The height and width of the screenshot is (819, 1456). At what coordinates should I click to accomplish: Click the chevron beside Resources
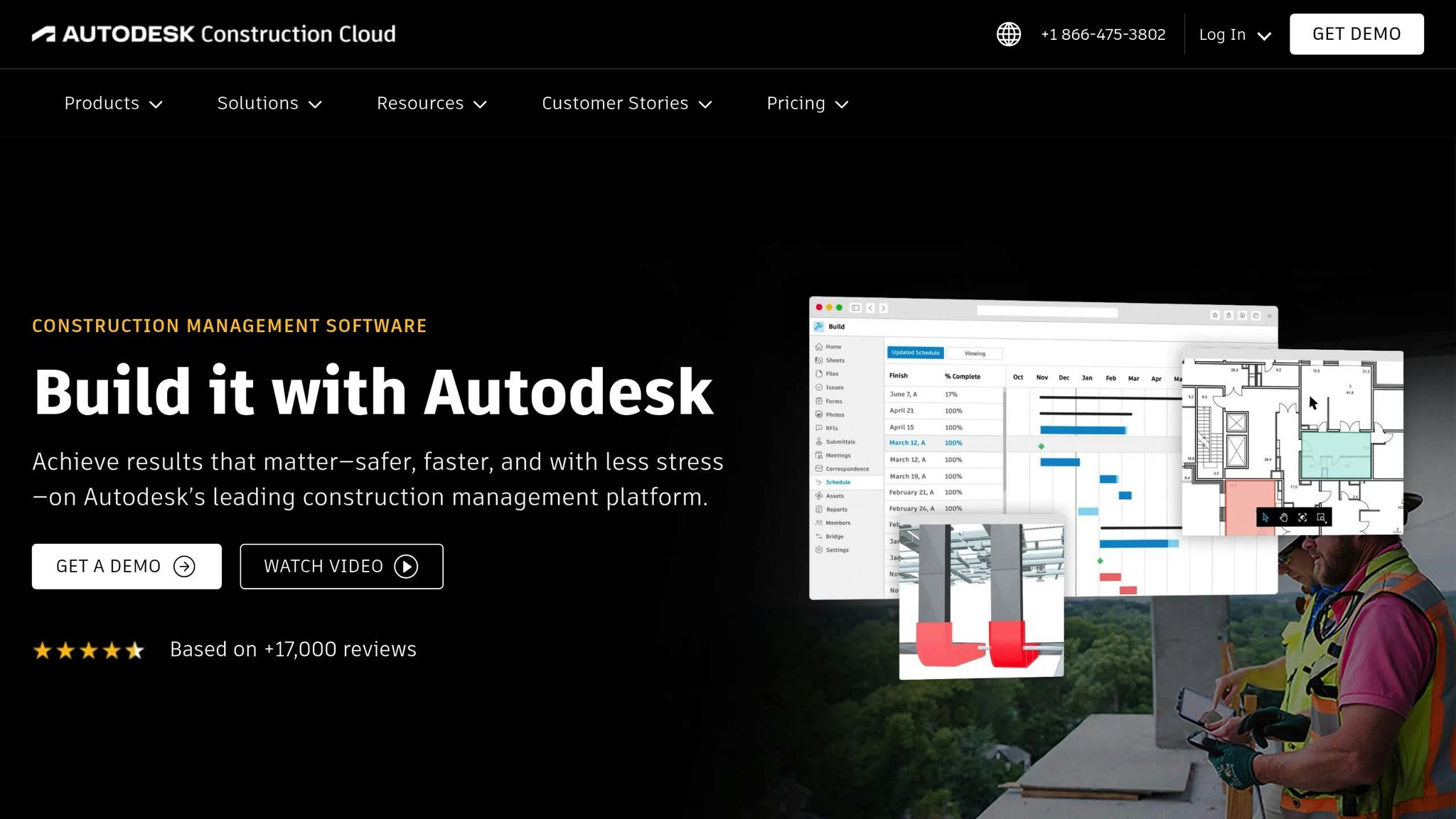click(480, 105)
